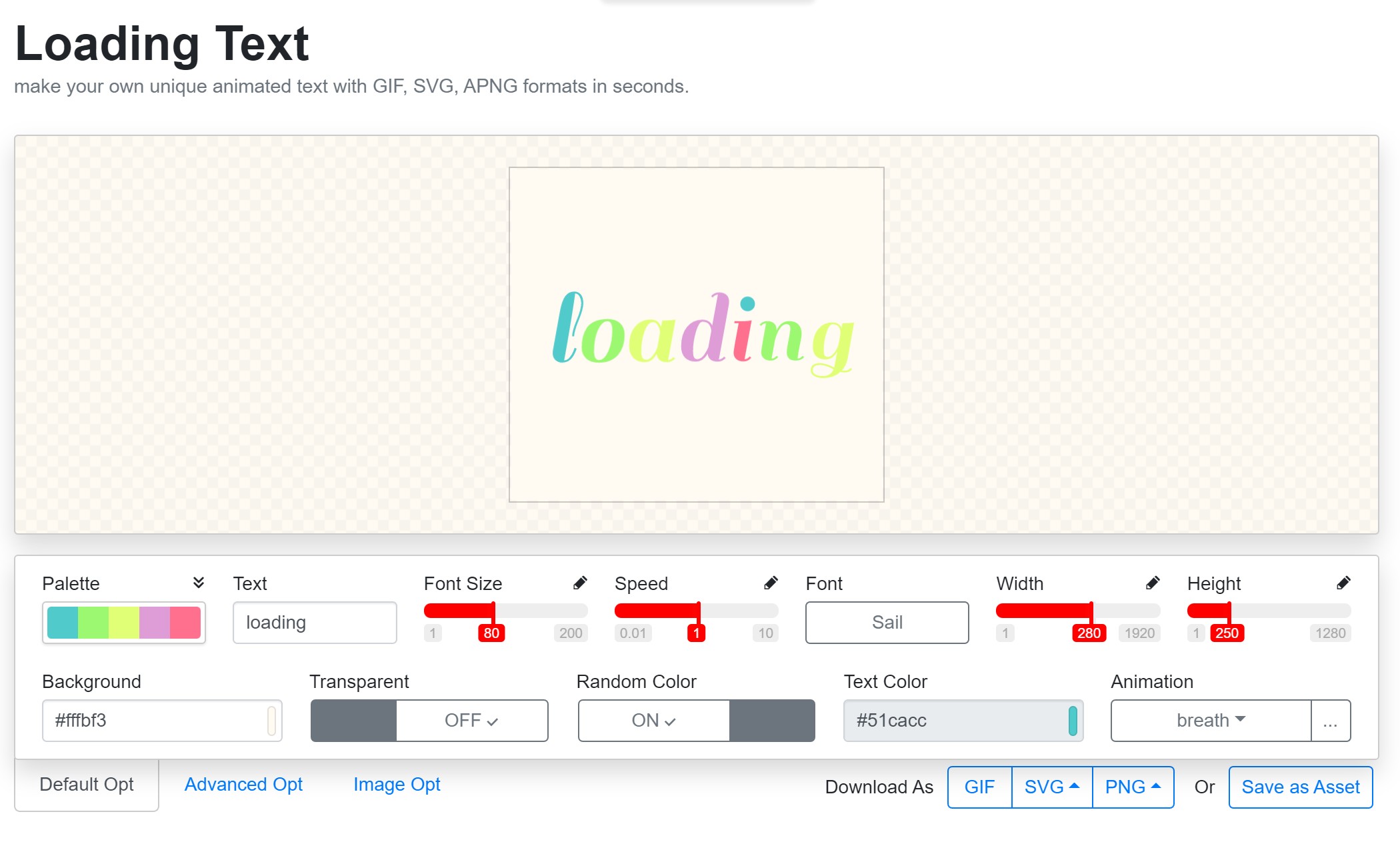This screenshot has height=860, width=1400.
Task: Click the loading text preview canvas
Action: [697, 335]
